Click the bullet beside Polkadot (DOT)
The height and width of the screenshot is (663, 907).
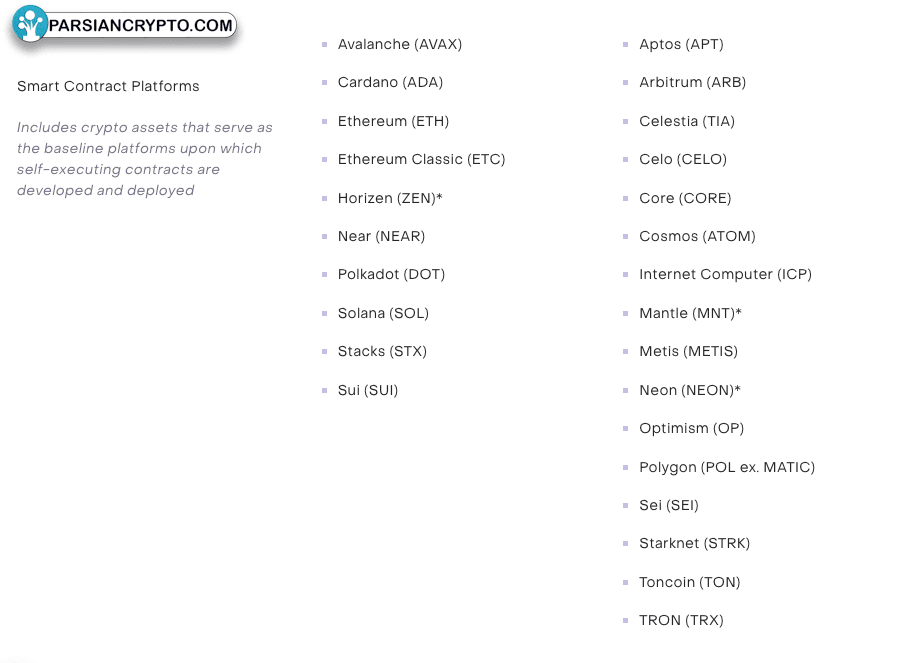pyautogui.click(x=325, y=275)
